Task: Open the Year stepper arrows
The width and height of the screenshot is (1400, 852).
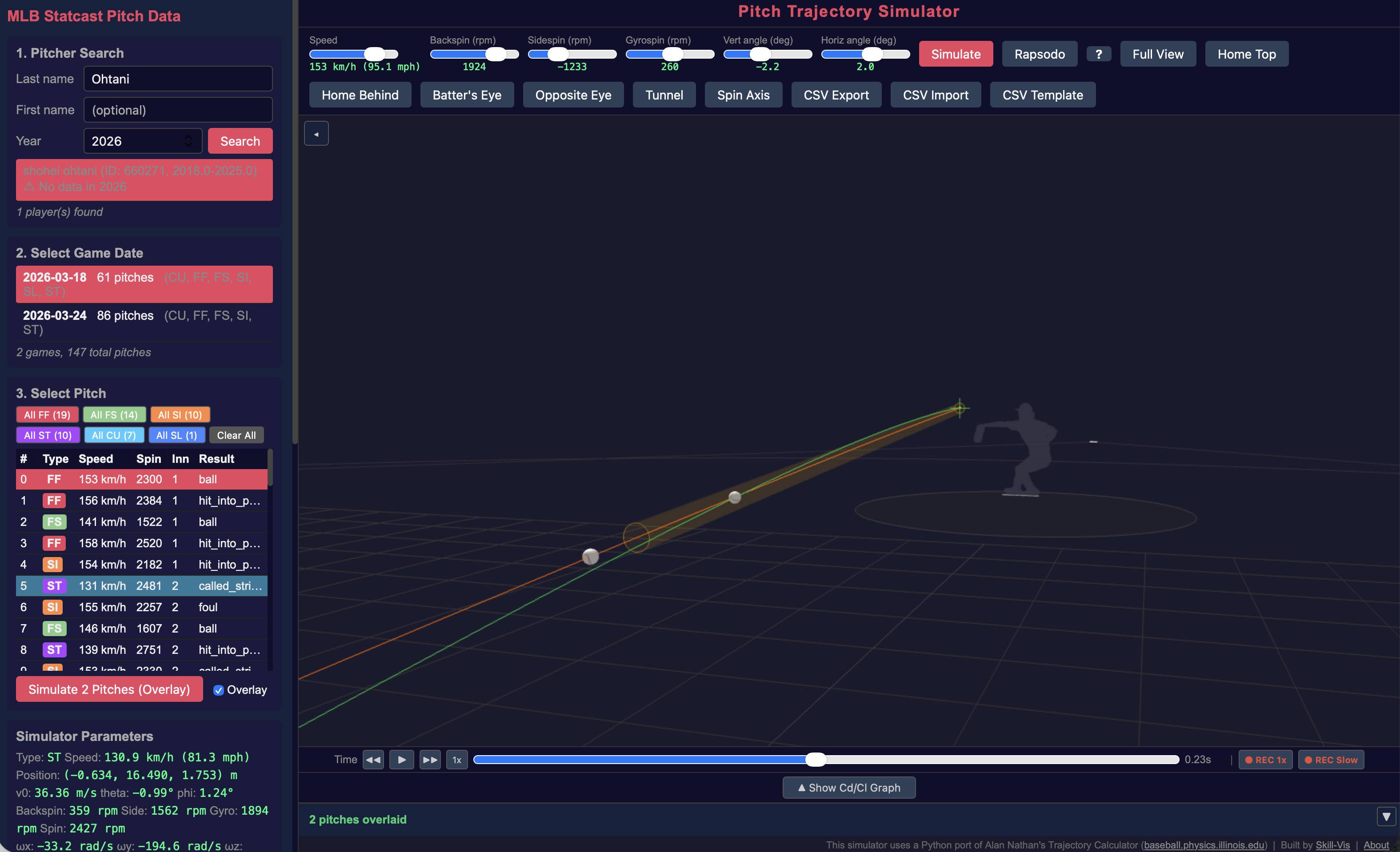Action: pos(188,141)
